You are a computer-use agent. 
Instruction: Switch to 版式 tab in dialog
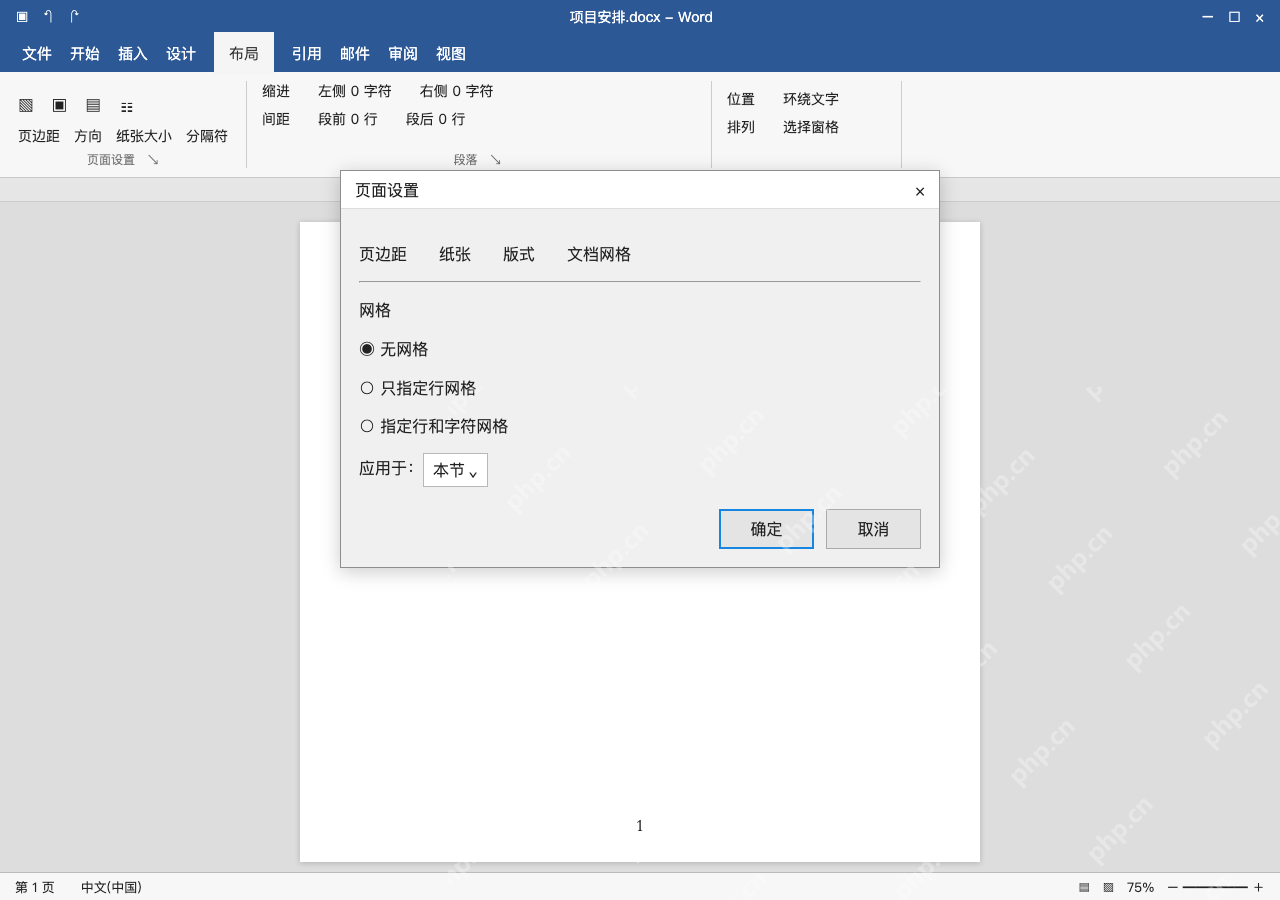519,254
